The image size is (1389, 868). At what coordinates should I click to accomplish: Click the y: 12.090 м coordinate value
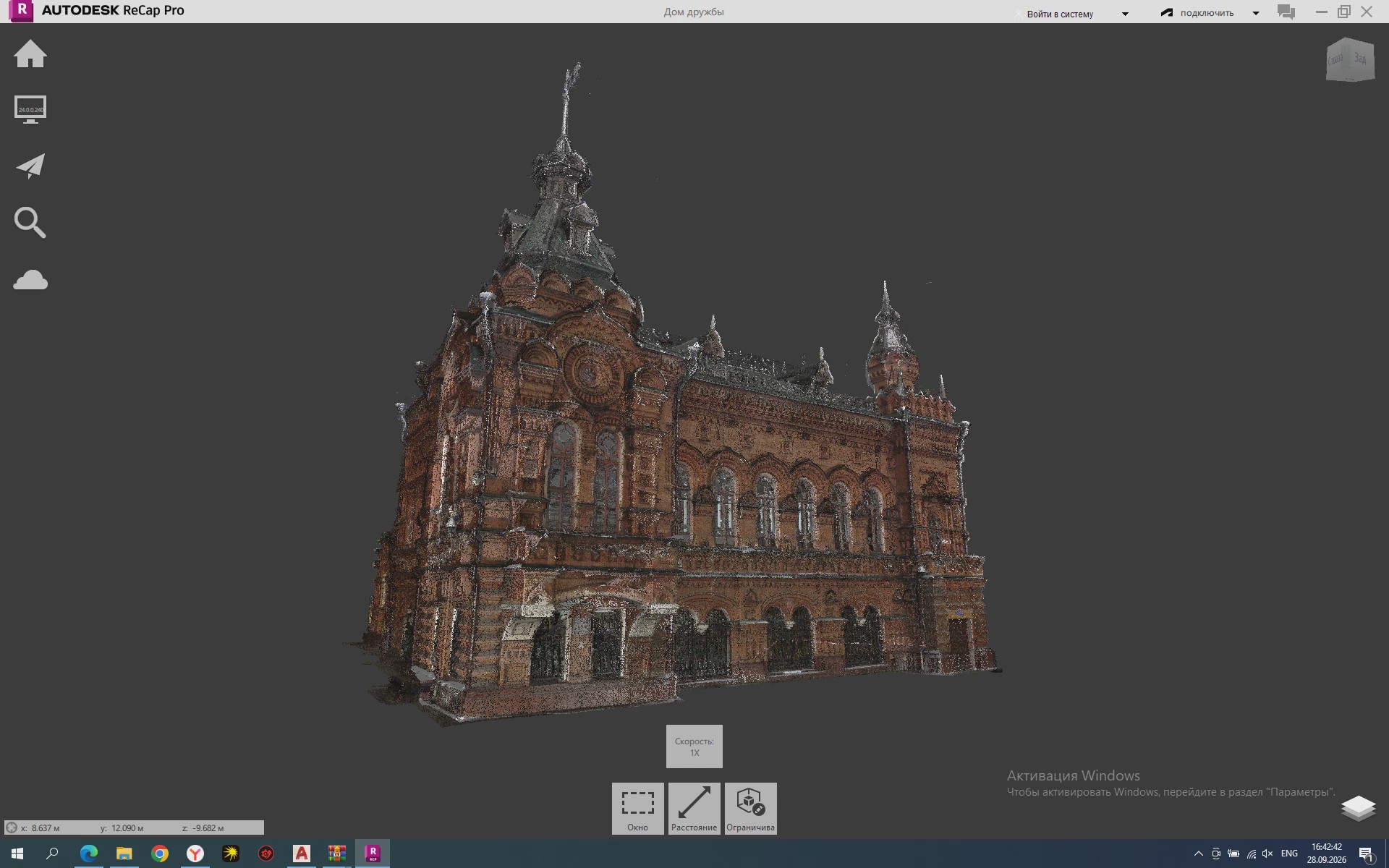point(122,827)
